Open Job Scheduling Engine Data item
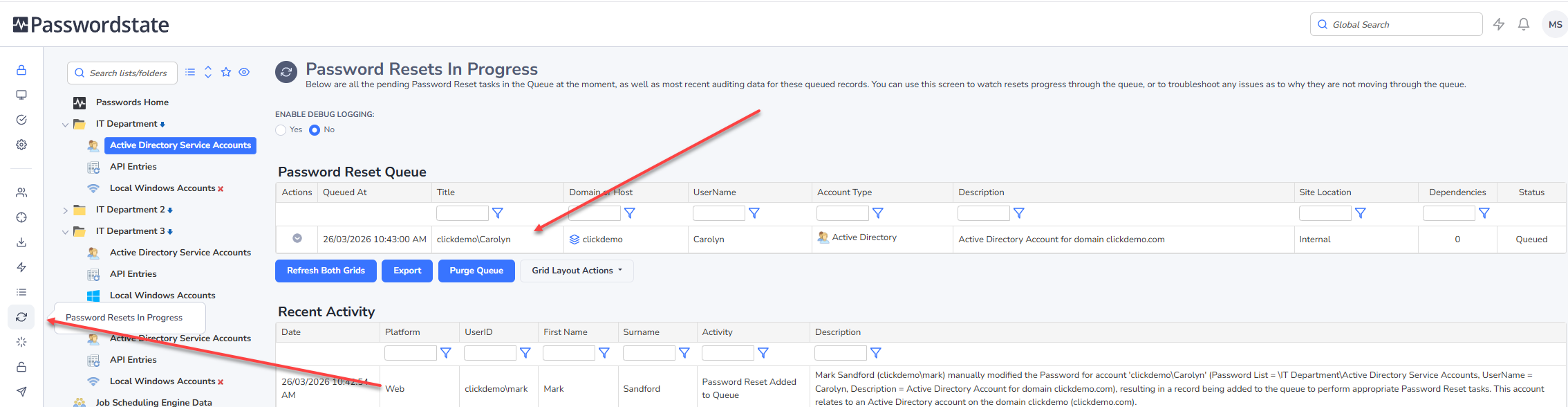 (x=153, y=402)
